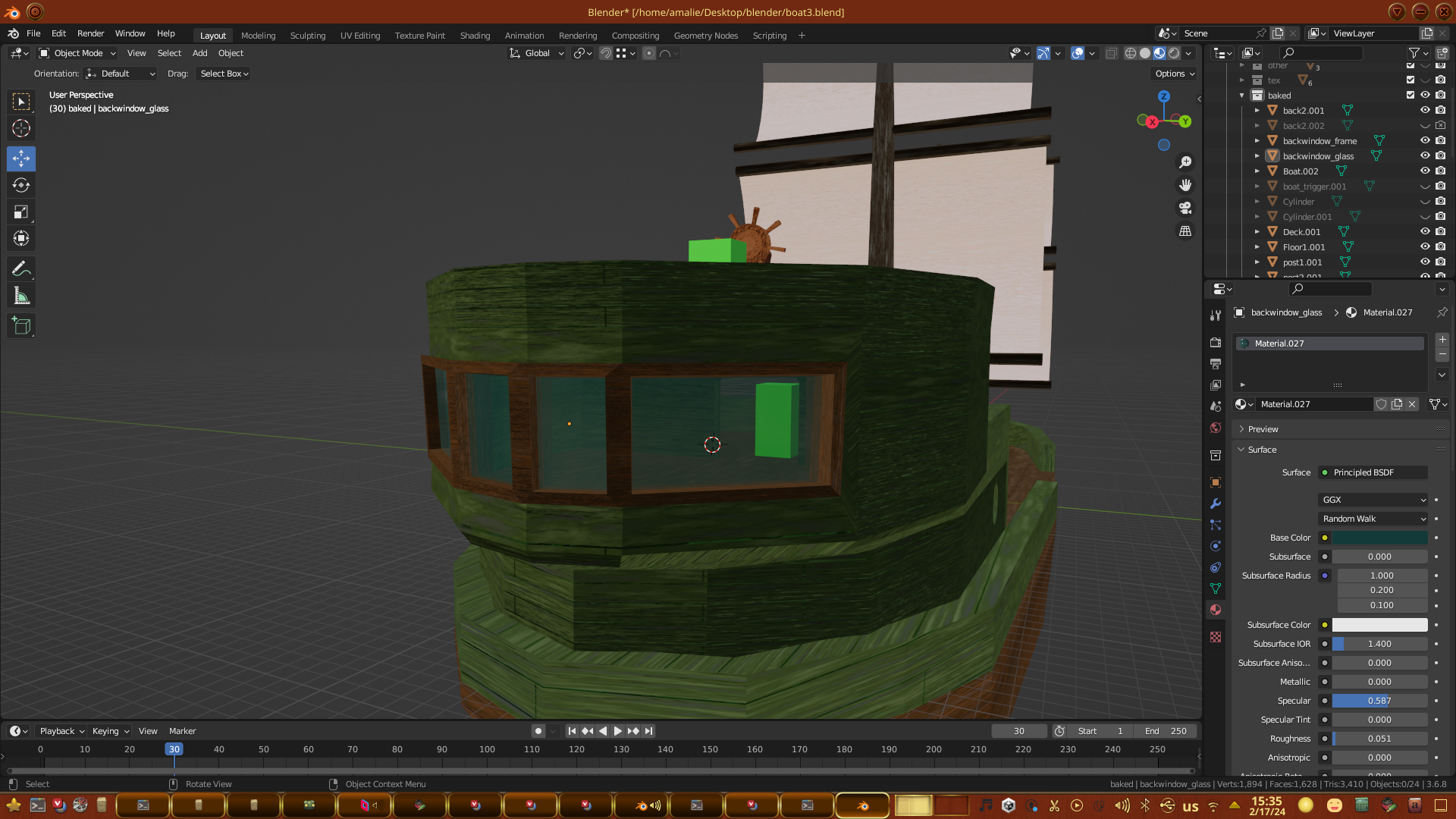Screen dimensions: 1456x819
Task: Hide Boat.002 with the eye icon
Action: pyautogui.click(x=1425, y=171)
